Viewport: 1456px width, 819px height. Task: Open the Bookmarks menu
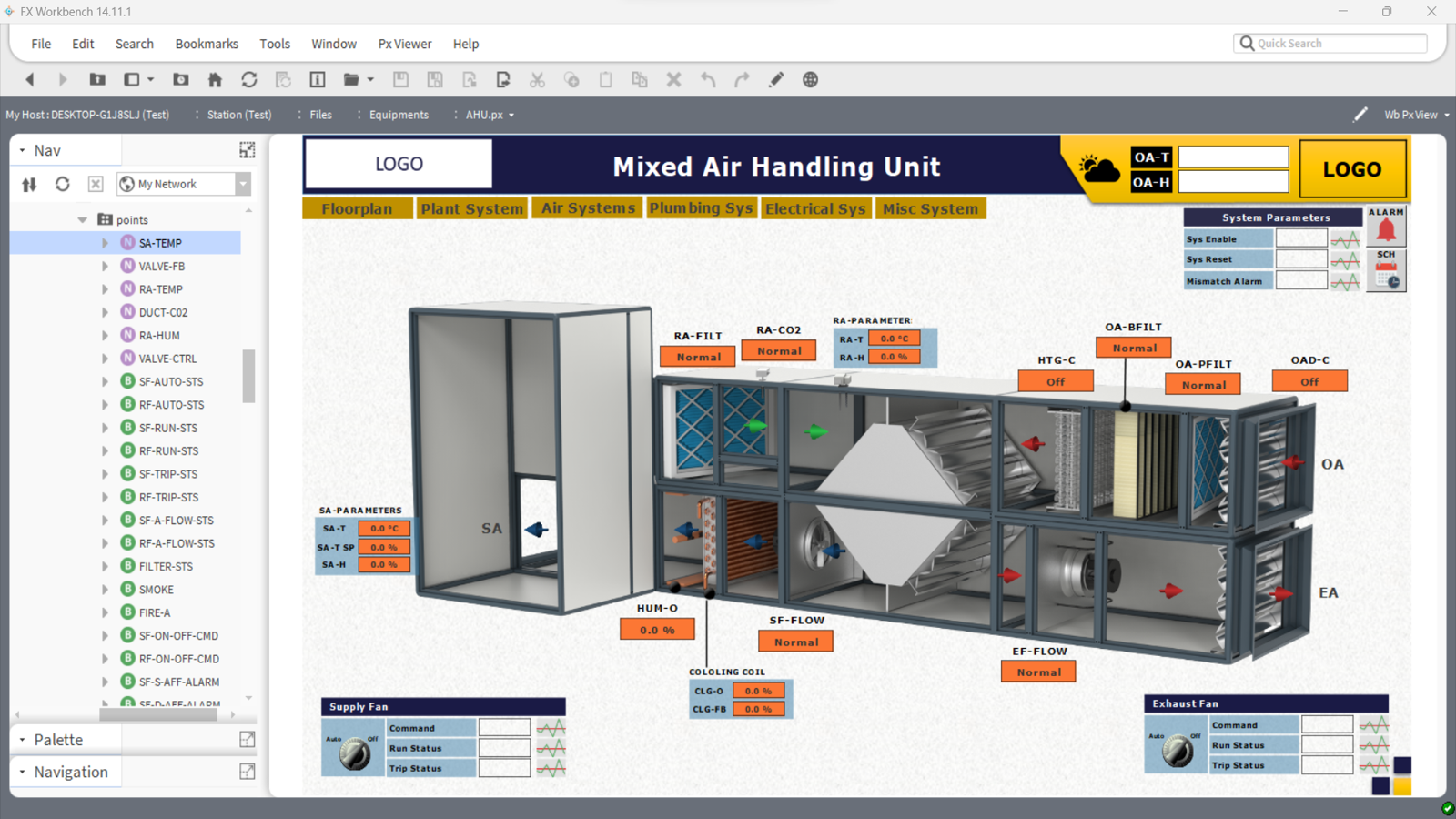(x=207, y=44)
